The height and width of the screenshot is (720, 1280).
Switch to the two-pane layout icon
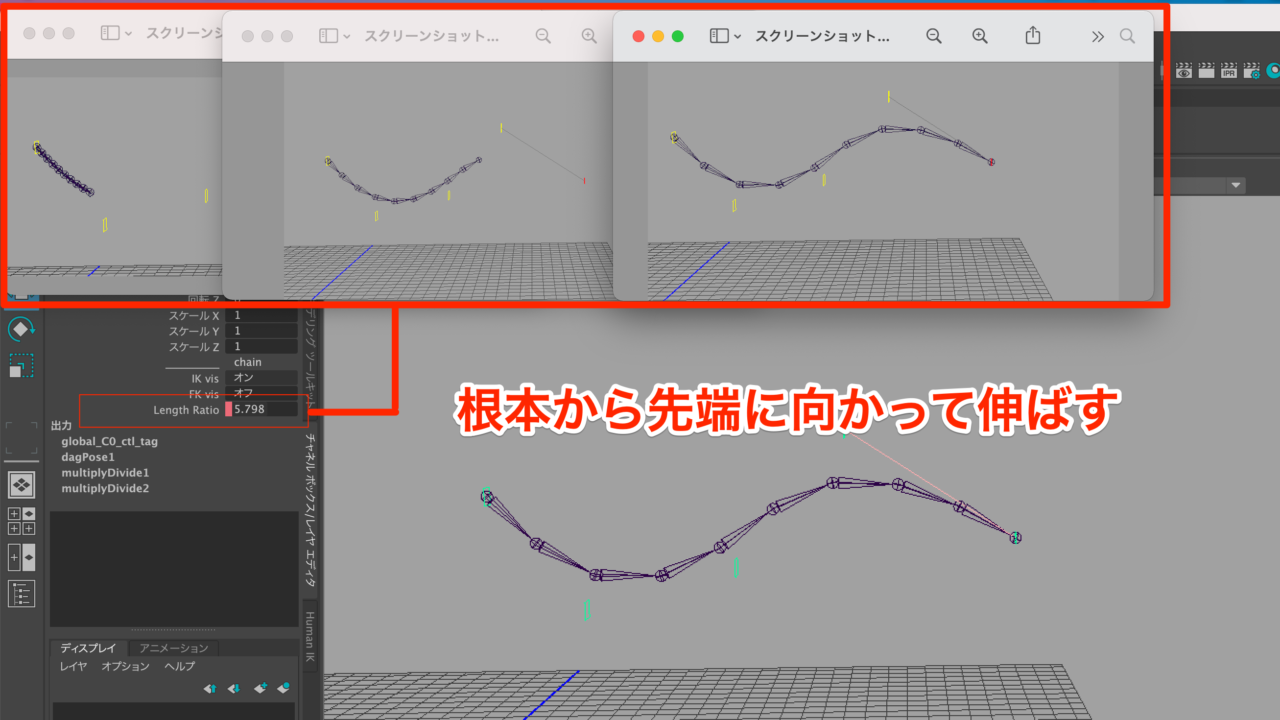[x=21, y=557]
